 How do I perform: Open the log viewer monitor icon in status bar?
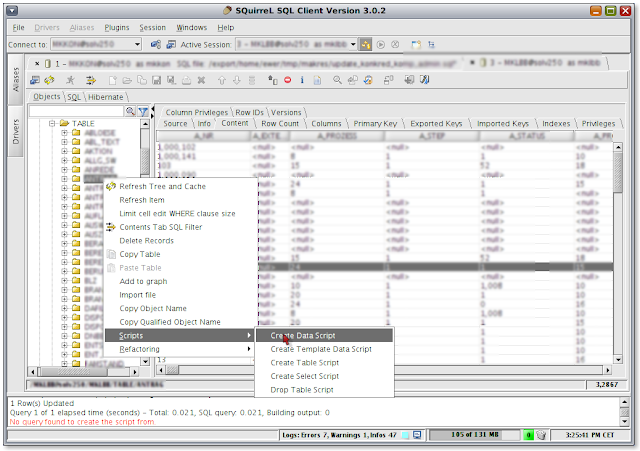[x=417, y=435]
